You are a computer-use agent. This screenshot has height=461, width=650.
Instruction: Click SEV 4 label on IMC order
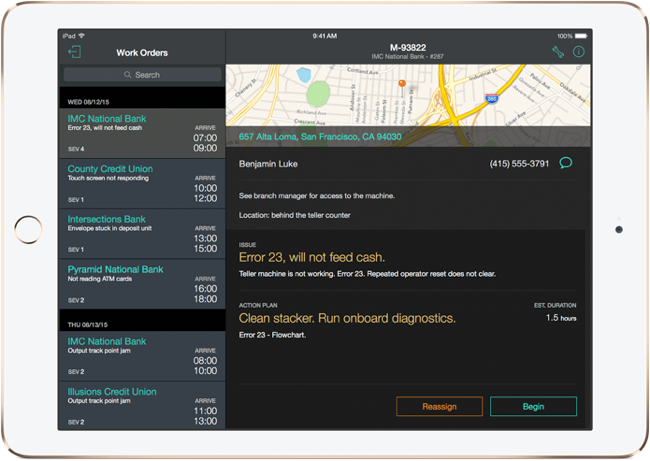(x=76, y=149)
